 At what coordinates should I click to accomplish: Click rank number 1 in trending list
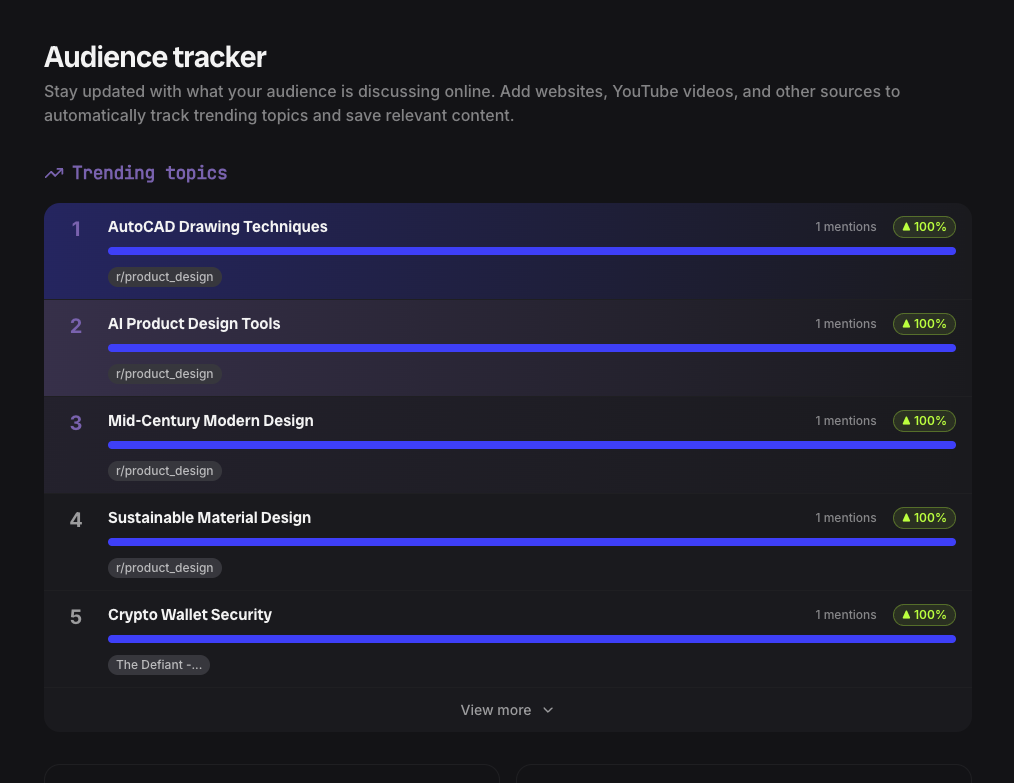[x=76, y=229]
